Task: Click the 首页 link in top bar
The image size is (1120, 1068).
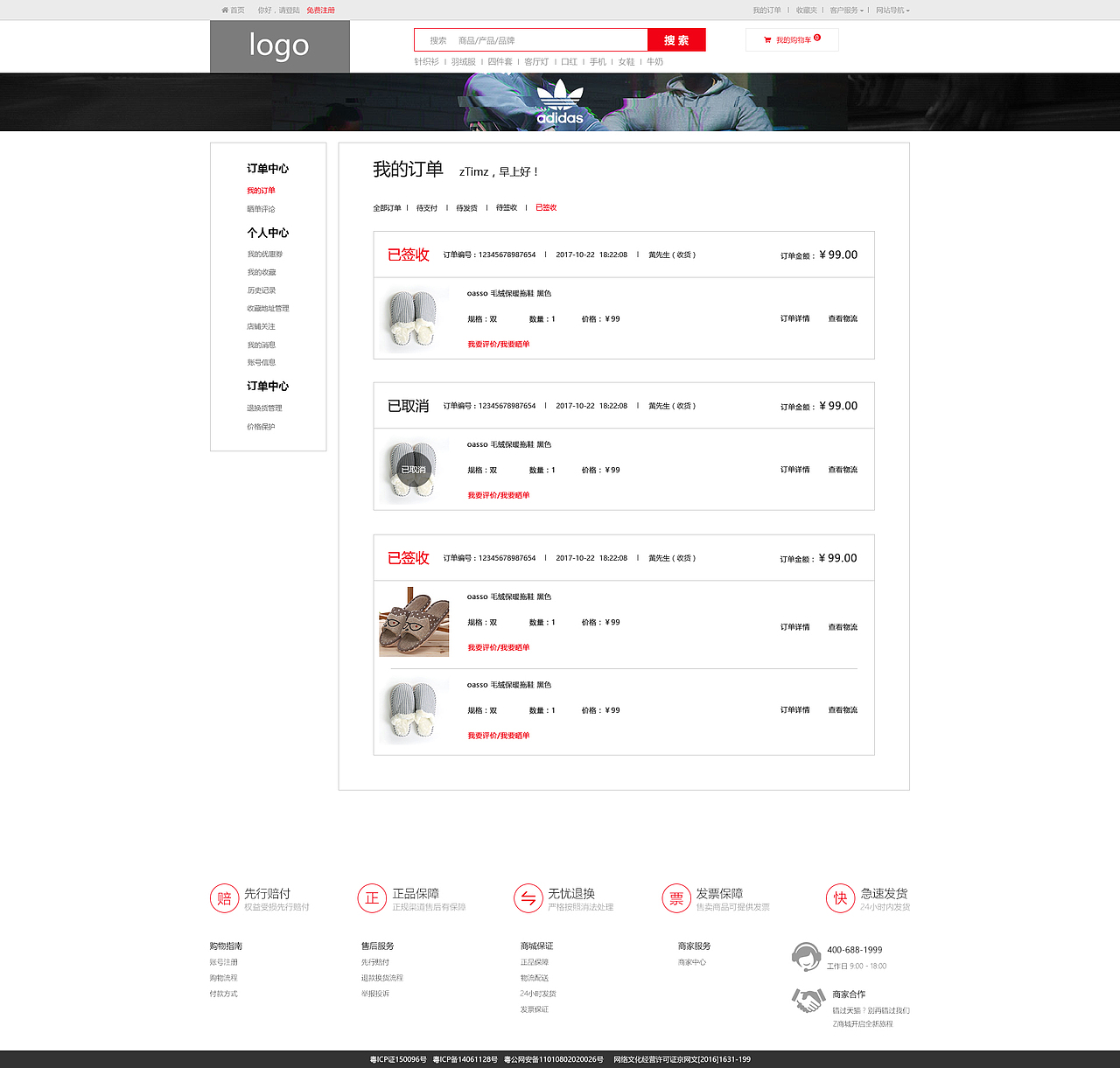Action: 237,10
